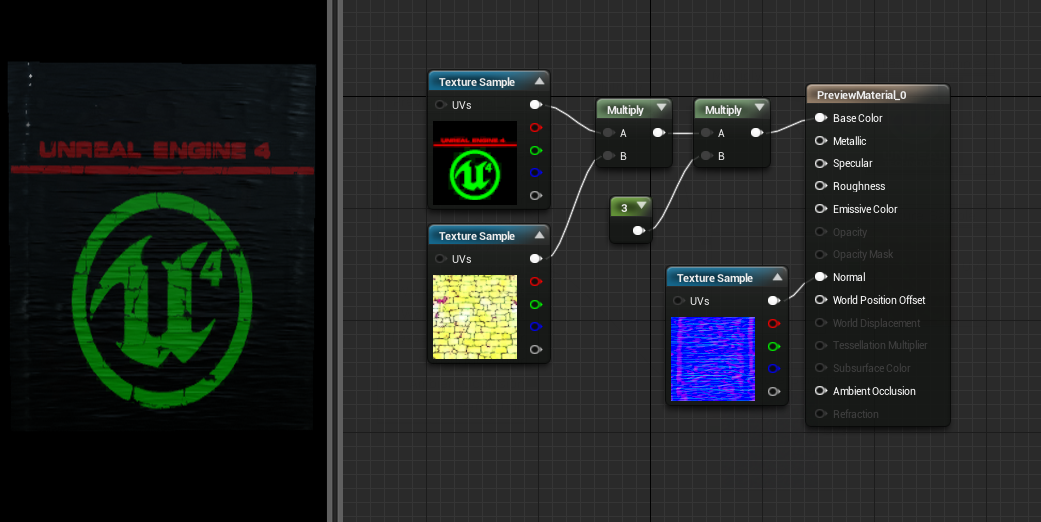
Task: Click B input pin of second Multiply node
Action: pos(706,156)
